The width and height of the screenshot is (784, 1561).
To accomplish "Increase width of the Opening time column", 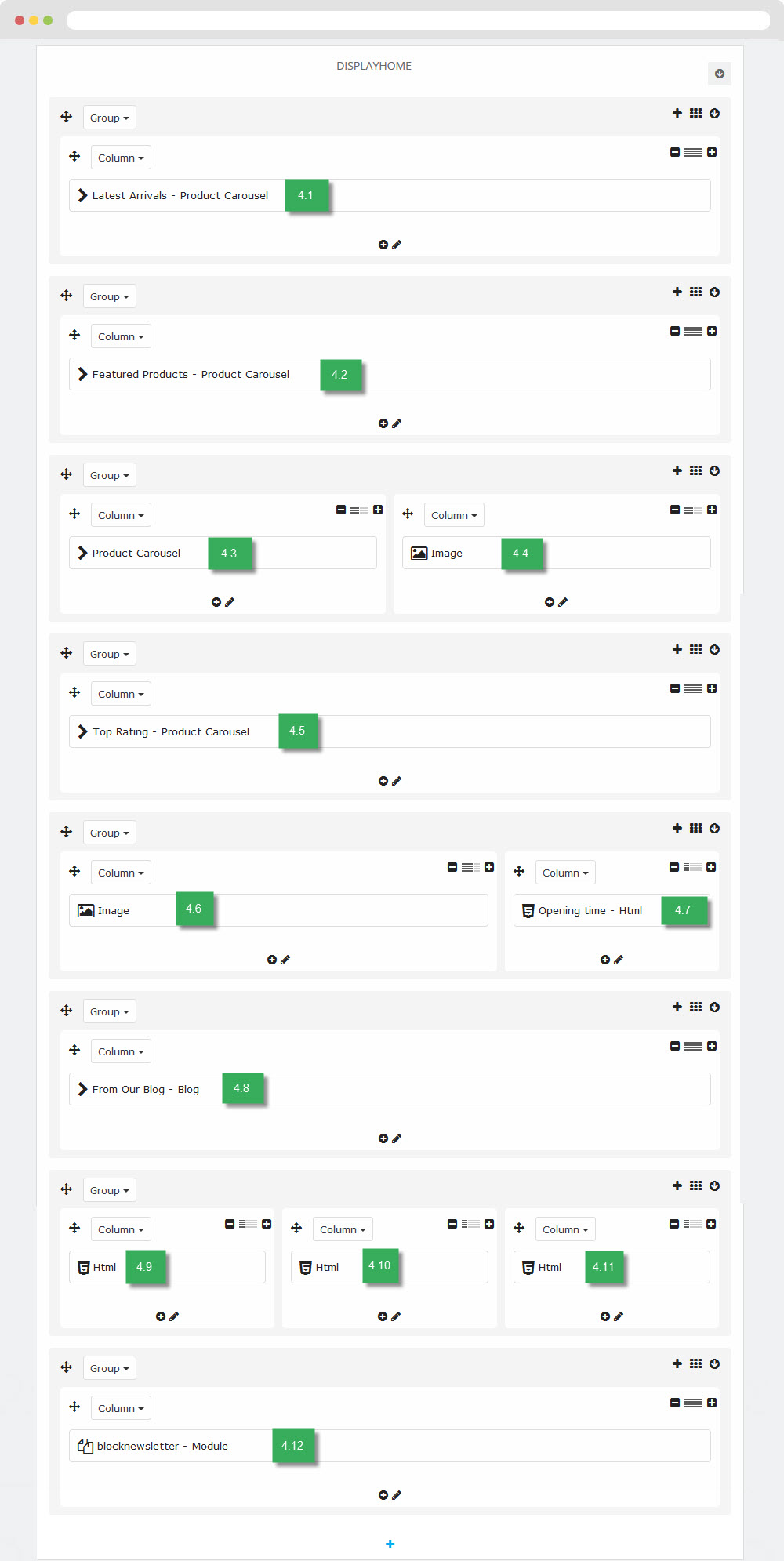I will coord(711,867).
